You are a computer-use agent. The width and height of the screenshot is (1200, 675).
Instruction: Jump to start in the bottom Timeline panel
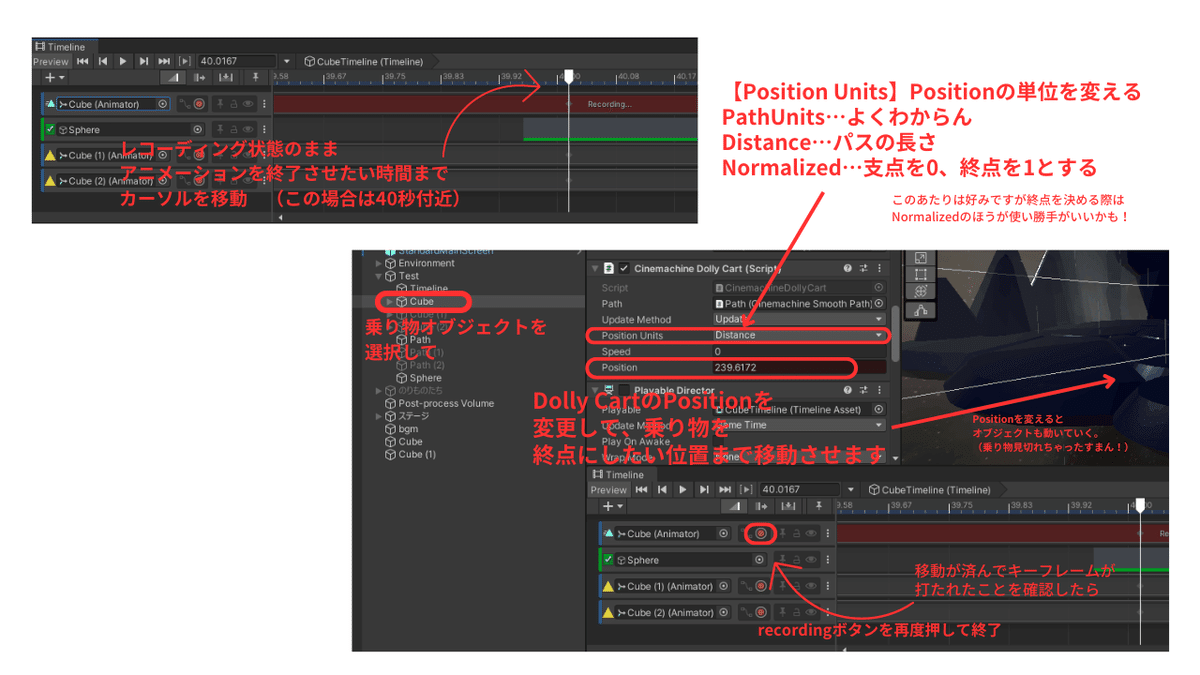tap(641, 489)
